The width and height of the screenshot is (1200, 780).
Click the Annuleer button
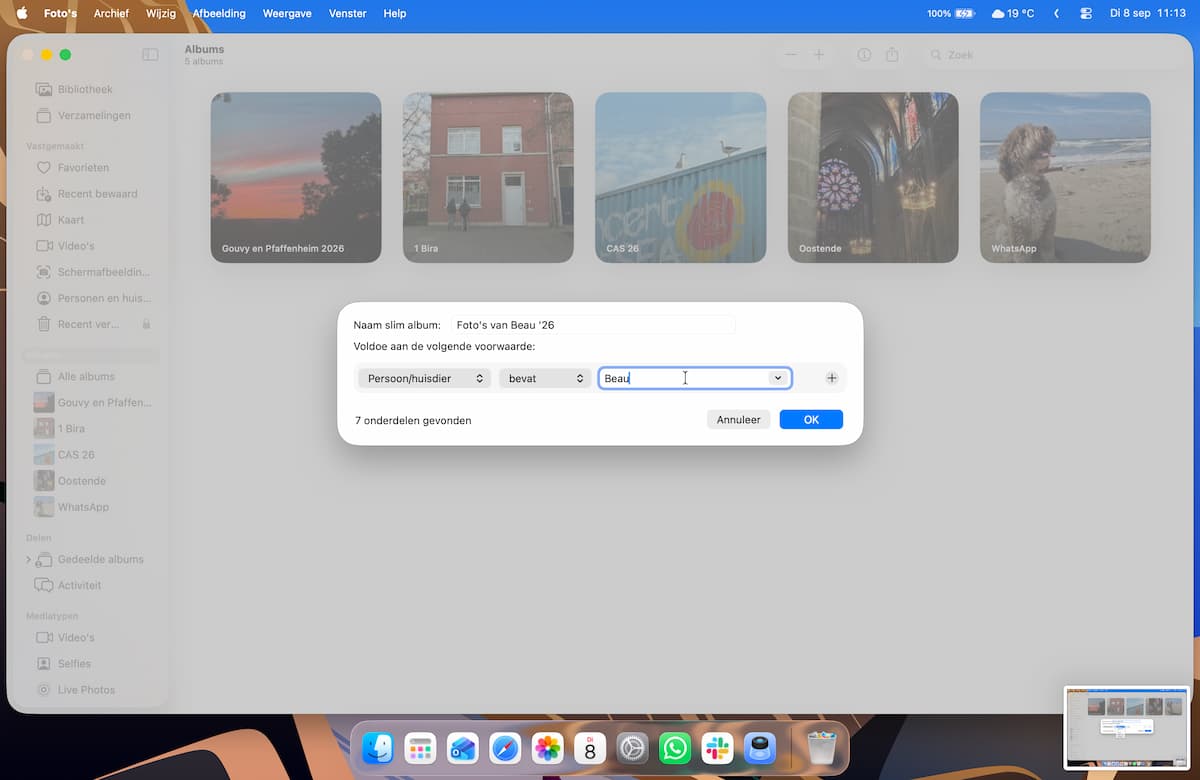739,420
